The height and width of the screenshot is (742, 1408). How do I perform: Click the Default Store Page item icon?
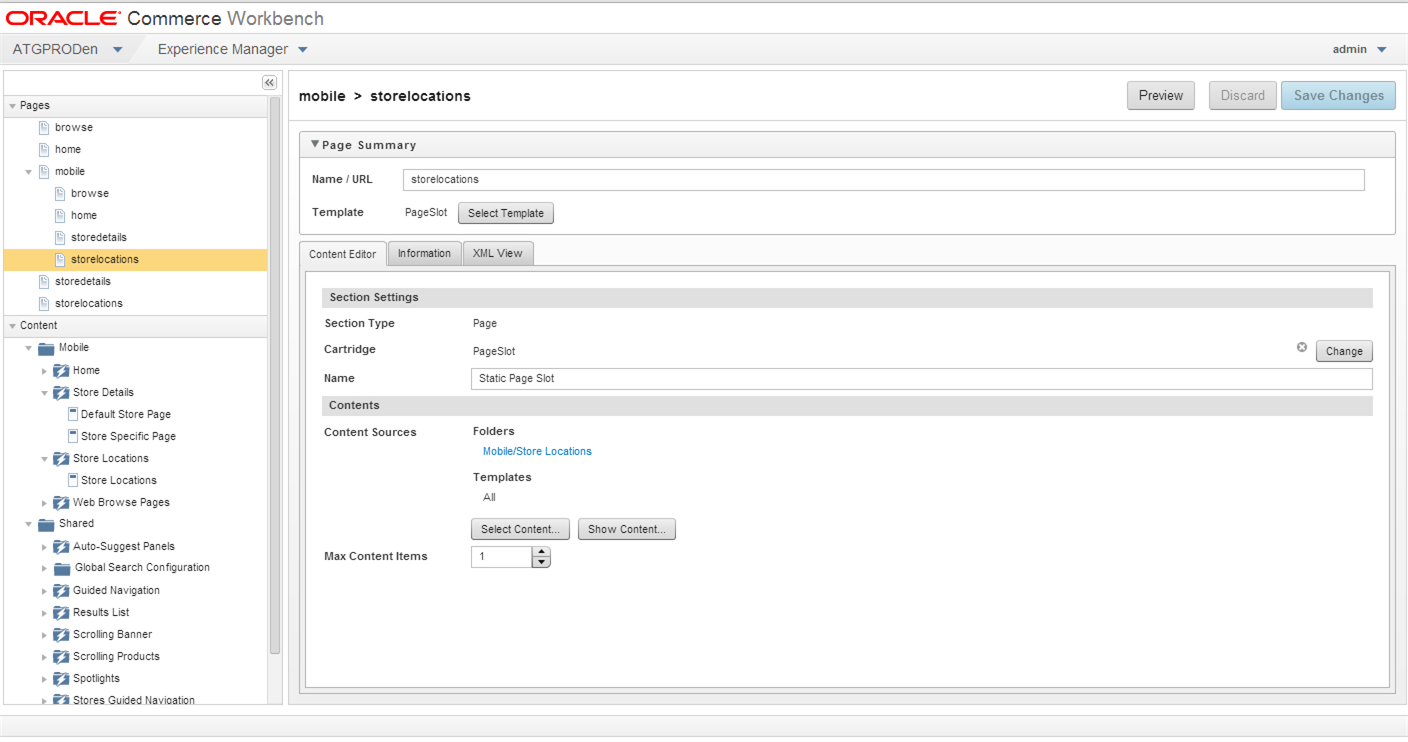(73, 414)
